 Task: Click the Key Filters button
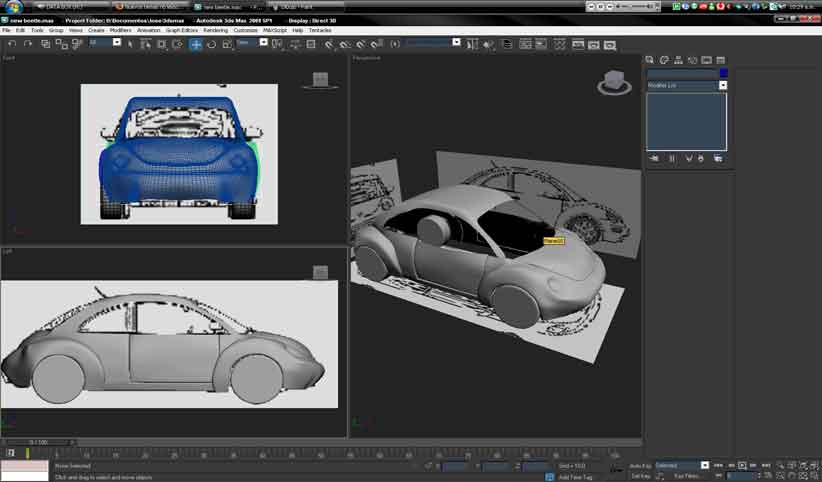(687, 476)
